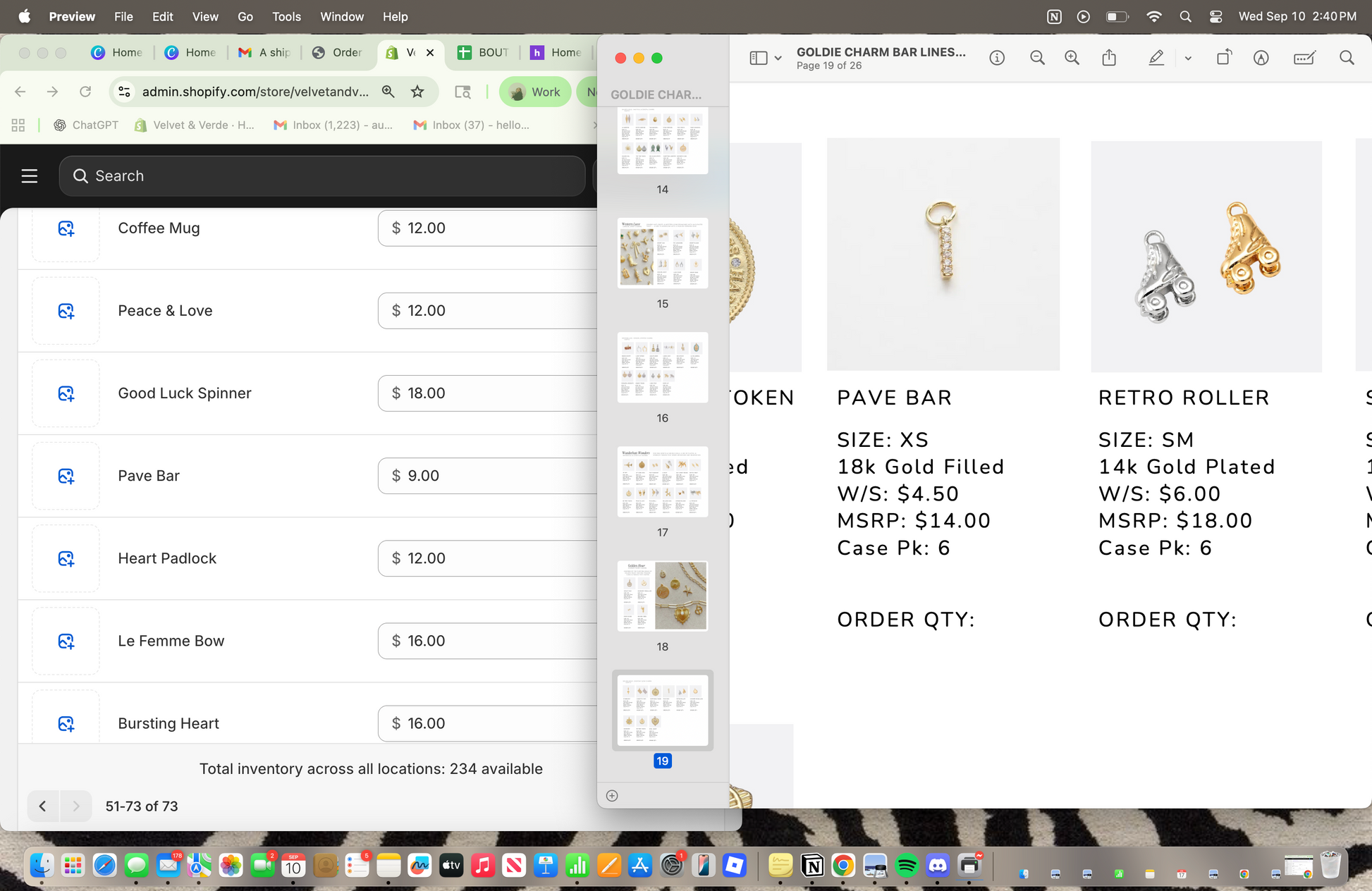Click the Chrome address bar URL

[x=255, y=92]
